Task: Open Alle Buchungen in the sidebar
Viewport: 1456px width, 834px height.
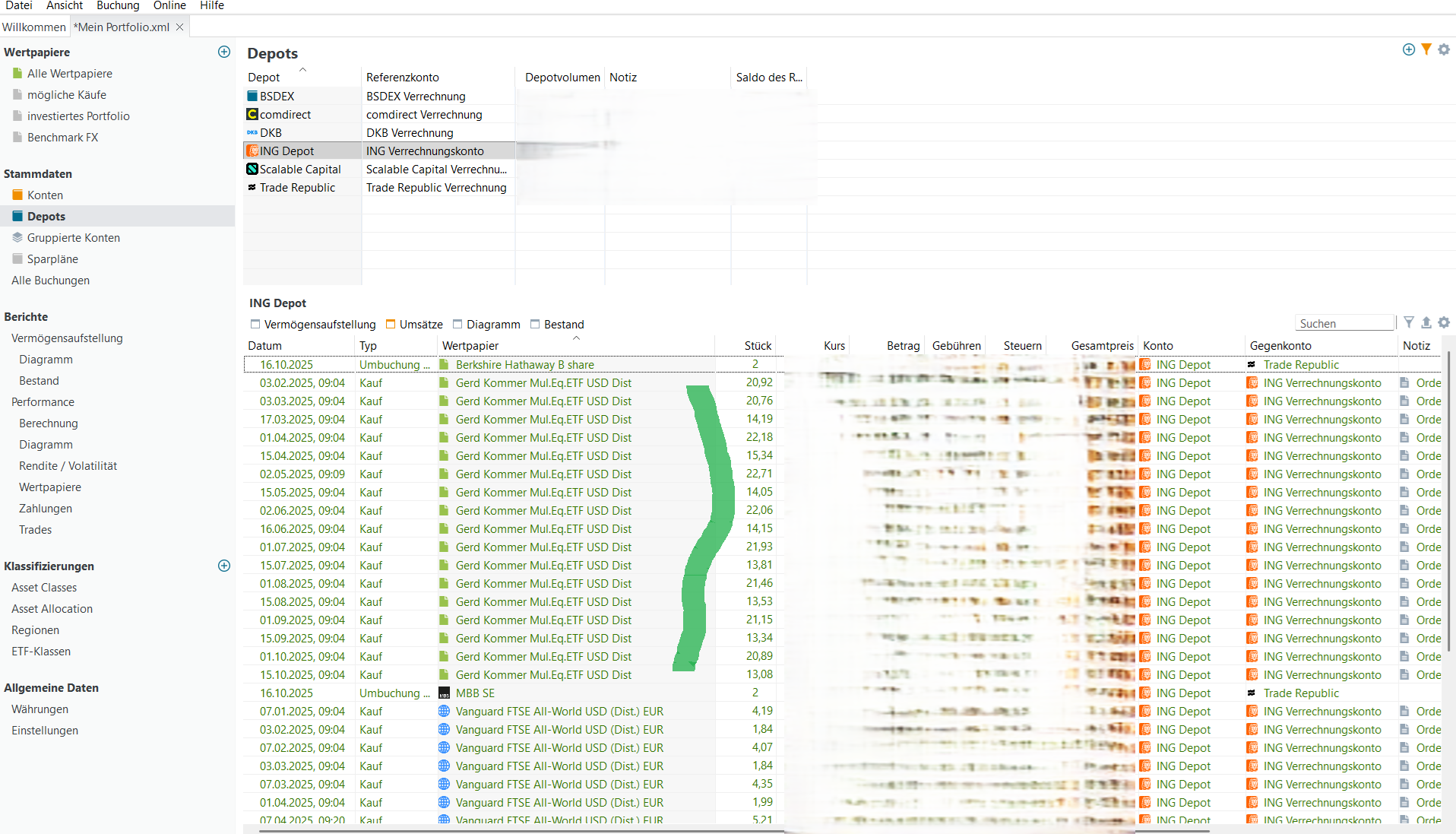Action: [50, 281]
